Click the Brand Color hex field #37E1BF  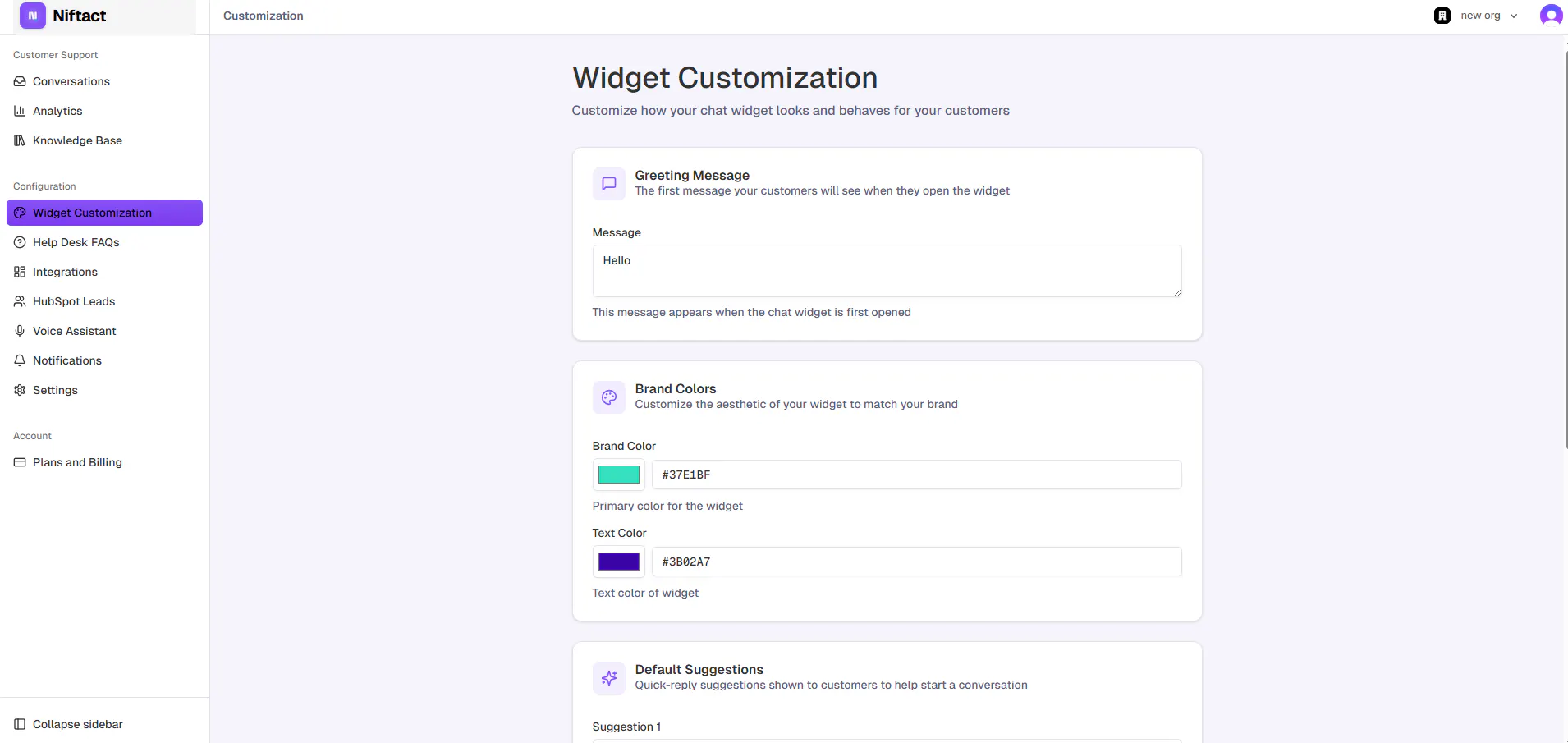(917, 475)
